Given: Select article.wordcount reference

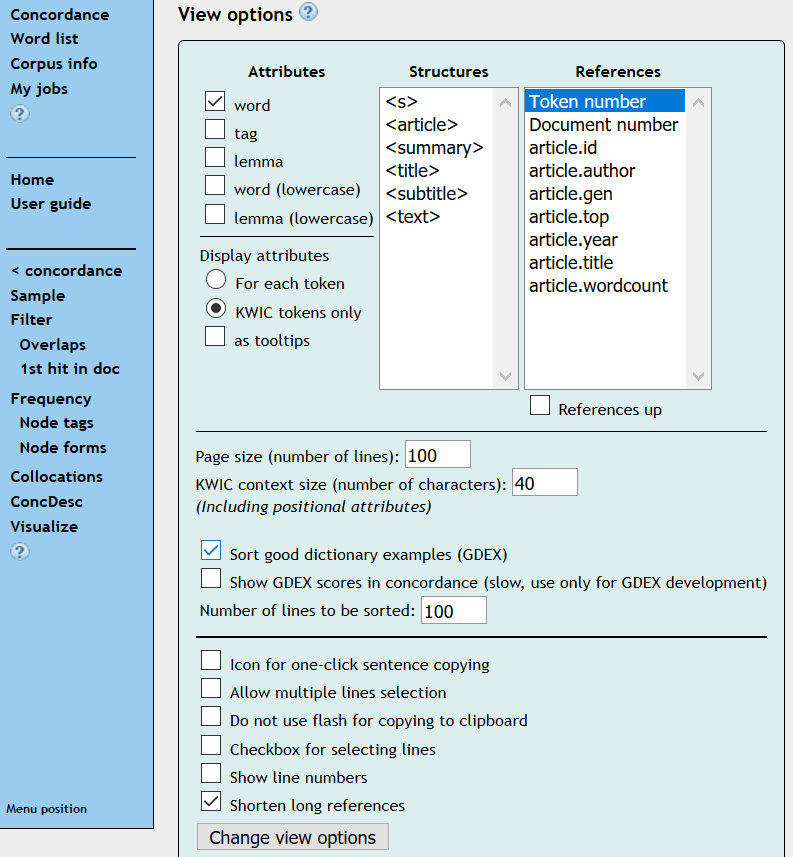Looking at the screenshot, I should pos(604,285).
